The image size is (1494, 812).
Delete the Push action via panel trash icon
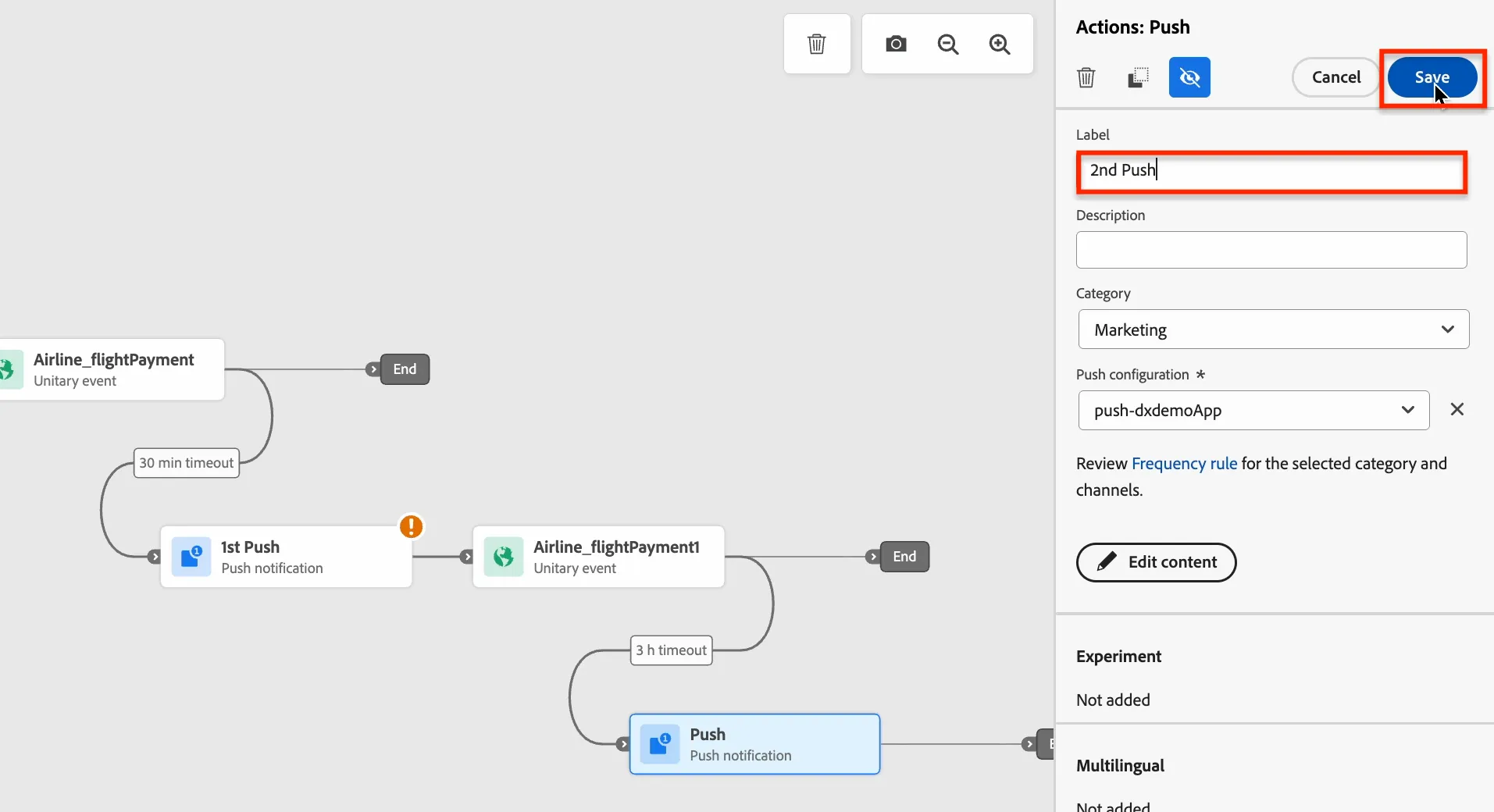pyautogui.click(x=1086, y=77)
